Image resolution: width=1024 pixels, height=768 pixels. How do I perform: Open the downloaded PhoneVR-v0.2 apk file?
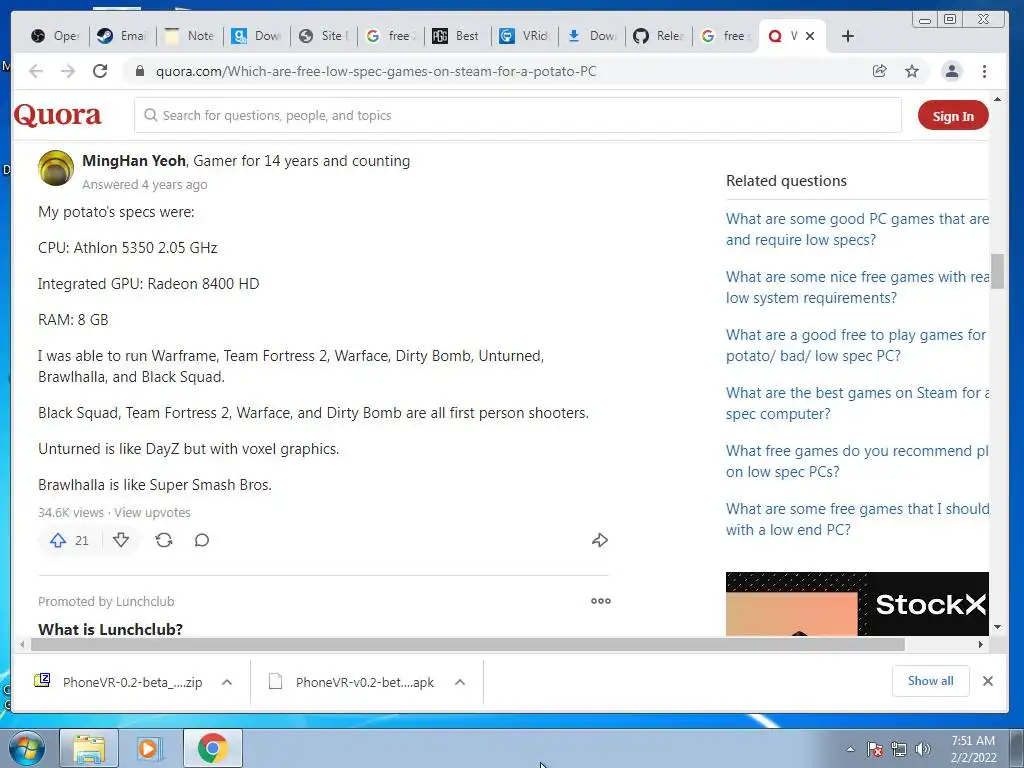352,682
